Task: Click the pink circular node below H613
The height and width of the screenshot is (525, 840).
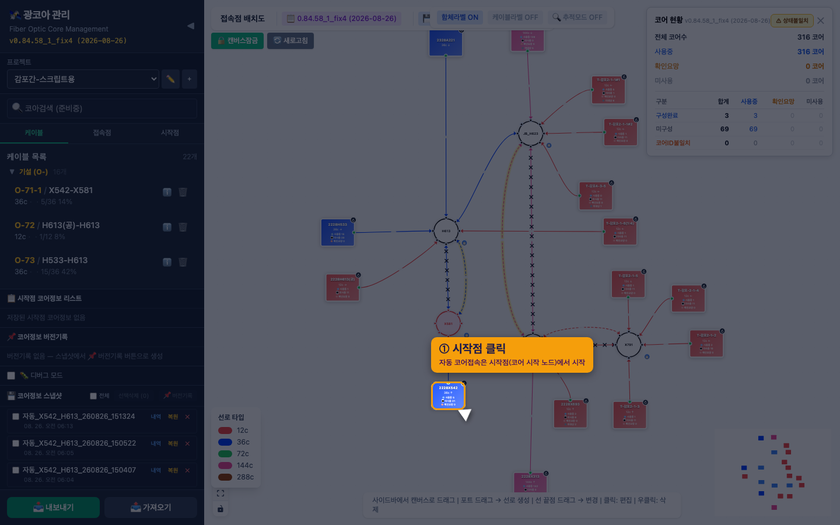Action: pyautogui.click(x=448, y=324)
